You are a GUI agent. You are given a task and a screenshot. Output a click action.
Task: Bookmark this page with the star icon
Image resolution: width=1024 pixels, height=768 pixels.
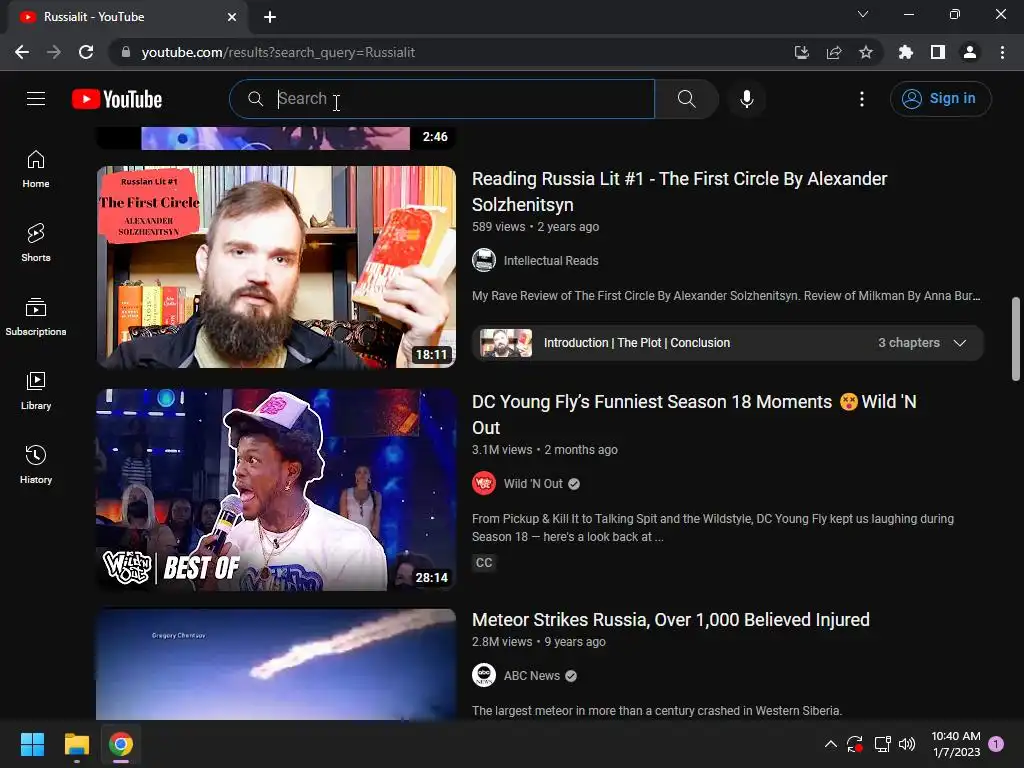(x=866, y=52)
